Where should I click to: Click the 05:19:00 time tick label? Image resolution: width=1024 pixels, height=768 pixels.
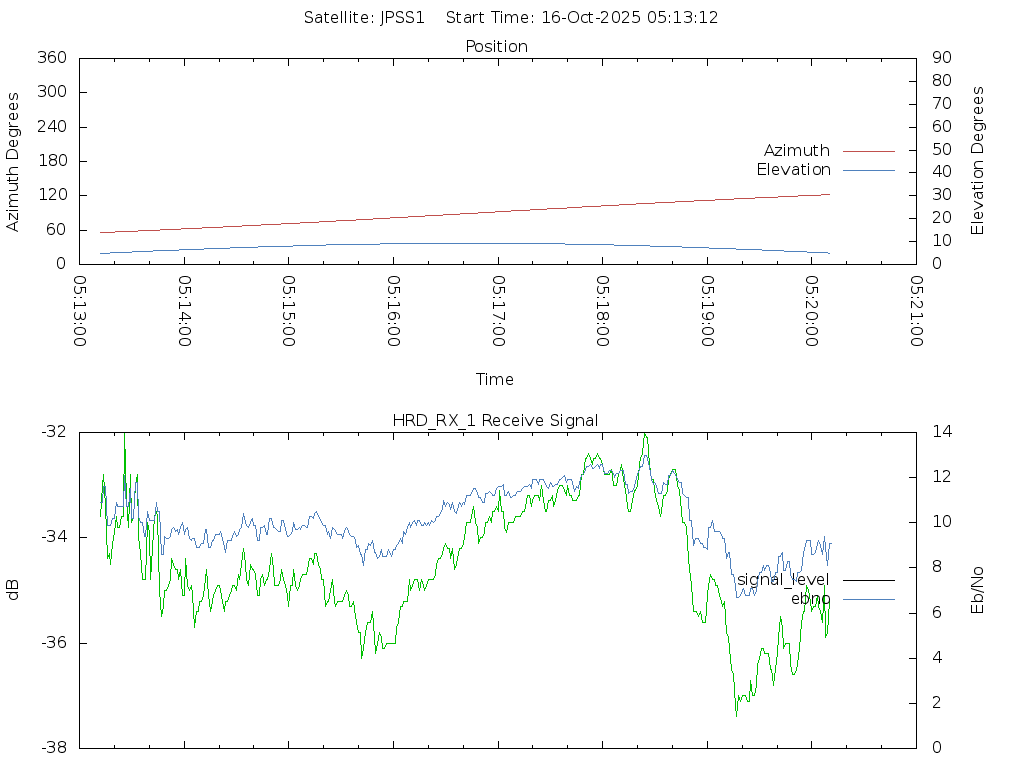tap(707, 311)
